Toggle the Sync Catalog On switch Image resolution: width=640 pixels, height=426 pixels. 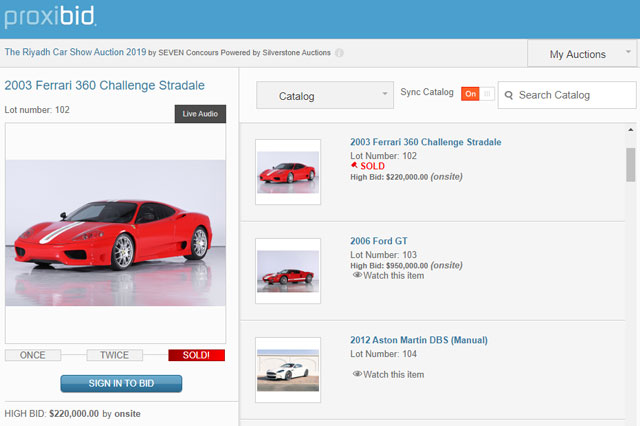[478, 94]
